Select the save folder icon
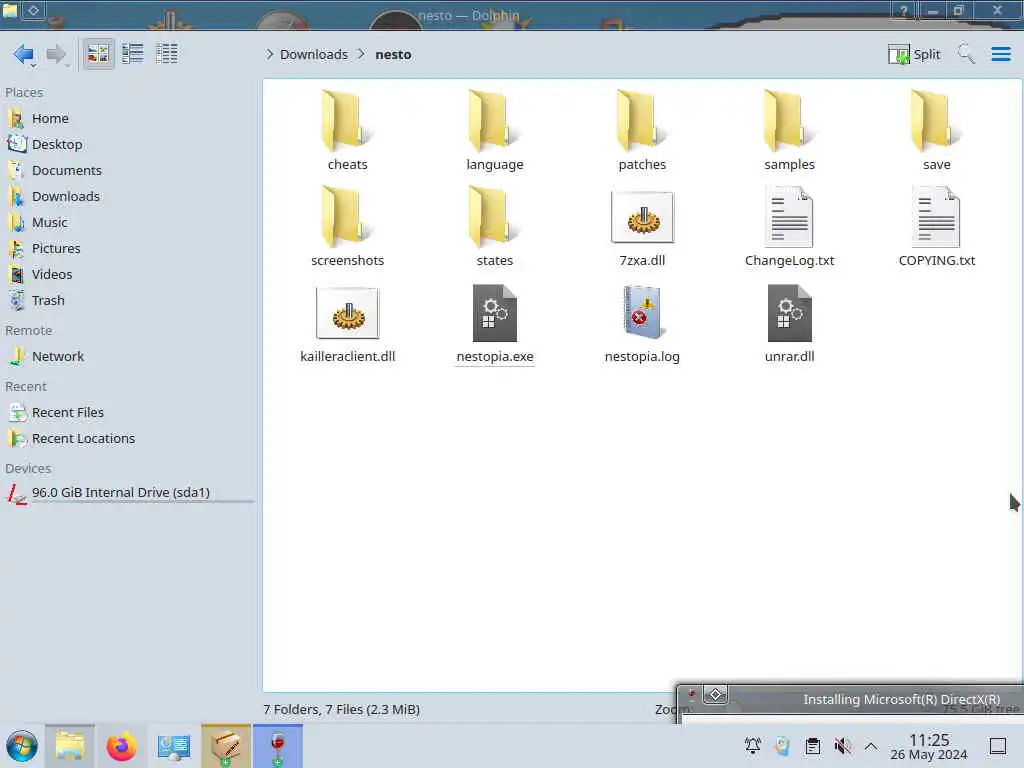The image size is (1024, 768). [936, 121]
